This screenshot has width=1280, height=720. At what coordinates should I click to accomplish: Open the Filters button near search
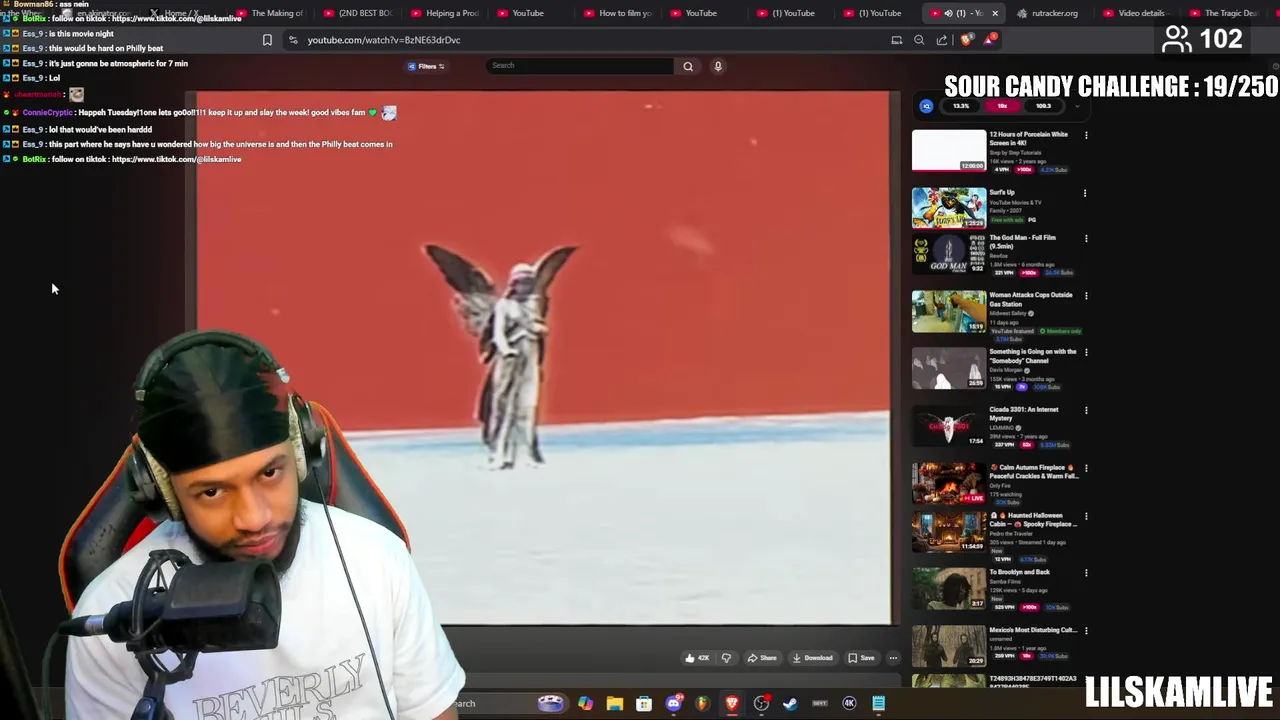coord(426,66)
